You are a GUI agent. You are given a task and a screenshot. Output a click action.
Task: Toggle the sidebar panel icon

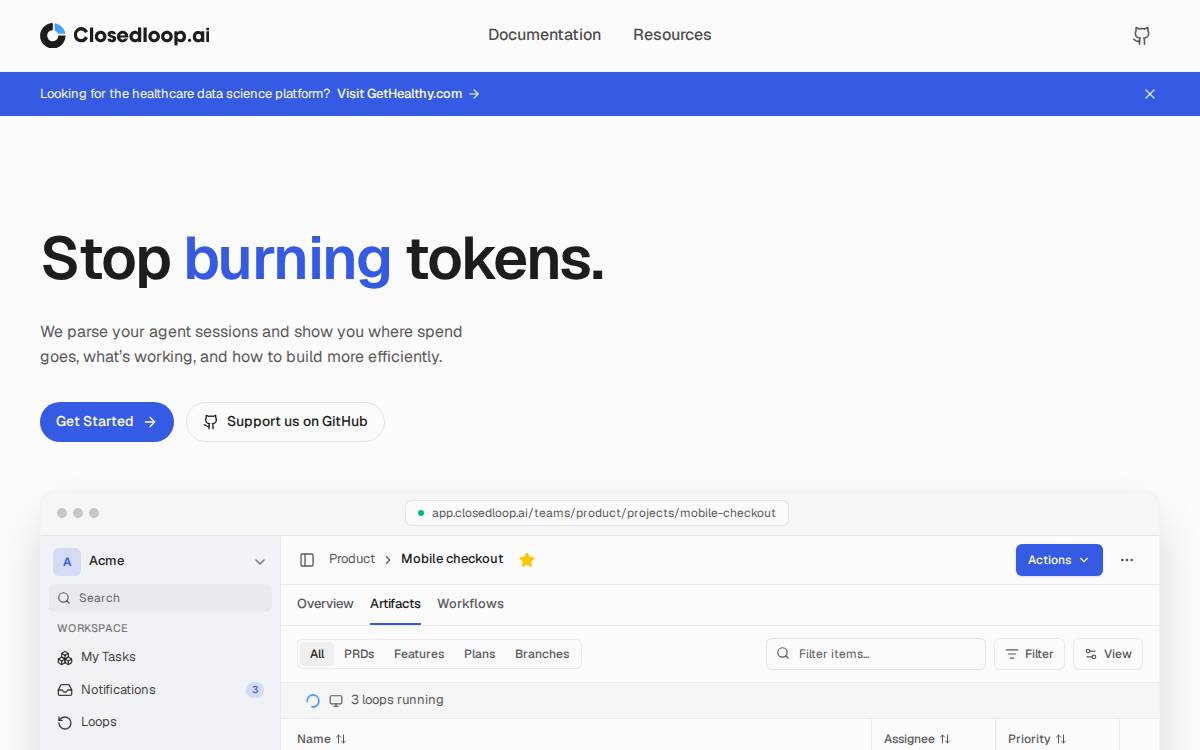pos(307,560)
